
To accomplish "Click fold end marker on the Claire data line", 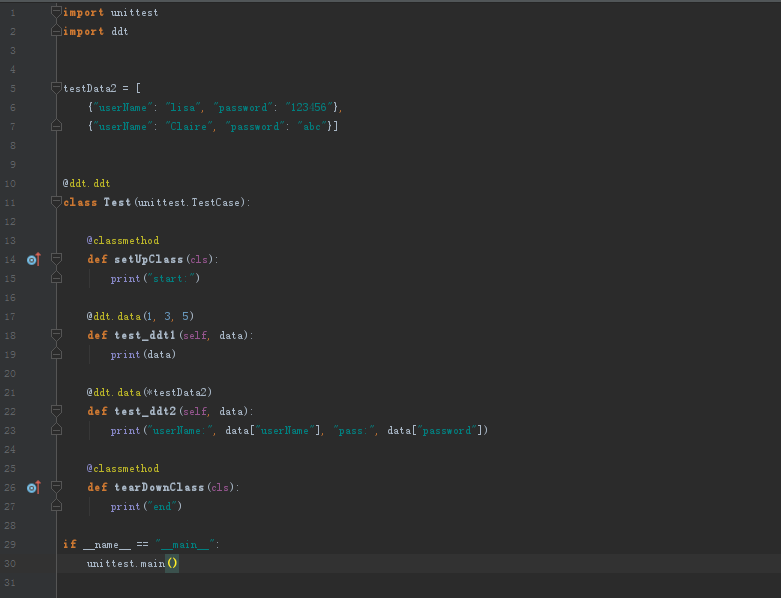I will (x=56, y=126).
